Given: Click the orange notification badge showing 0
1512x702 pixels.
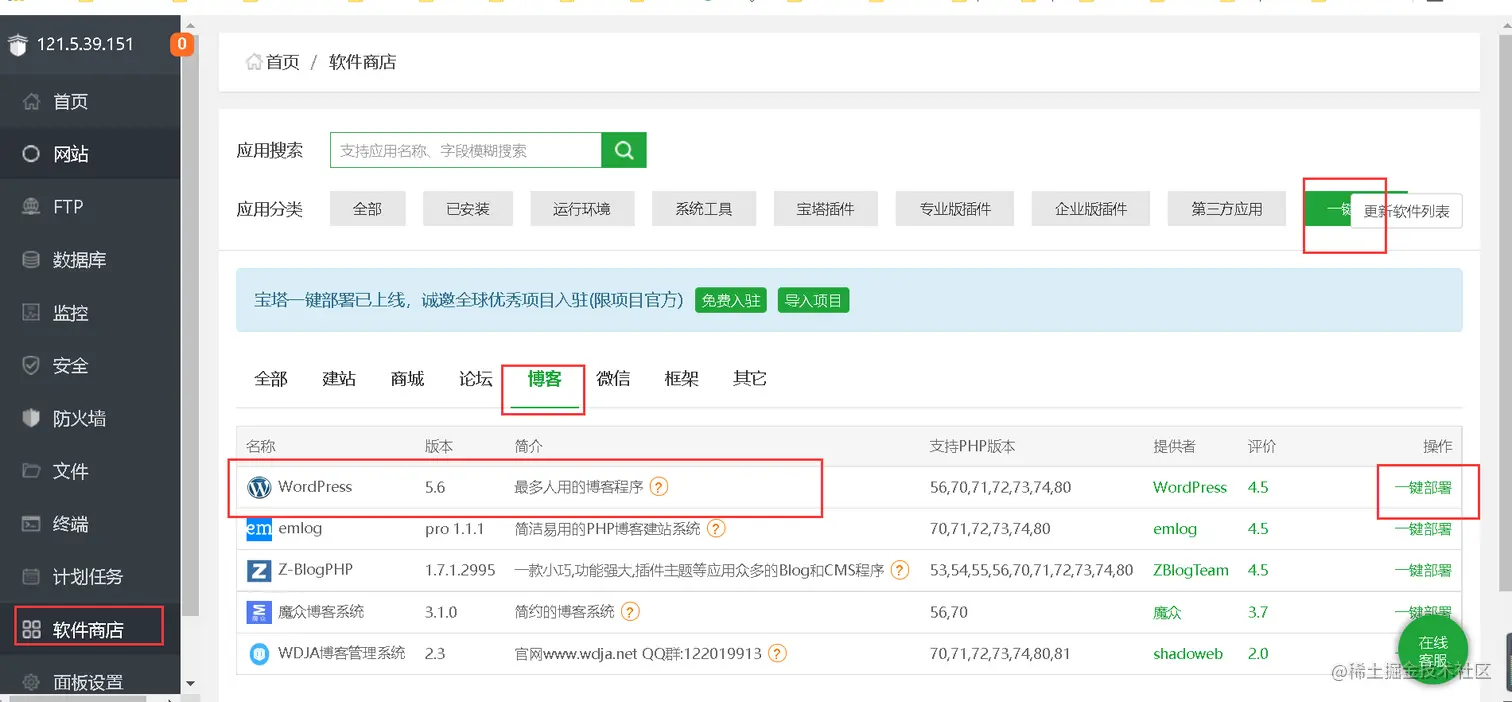Looking at the screenshot, I should click(182, 44).
